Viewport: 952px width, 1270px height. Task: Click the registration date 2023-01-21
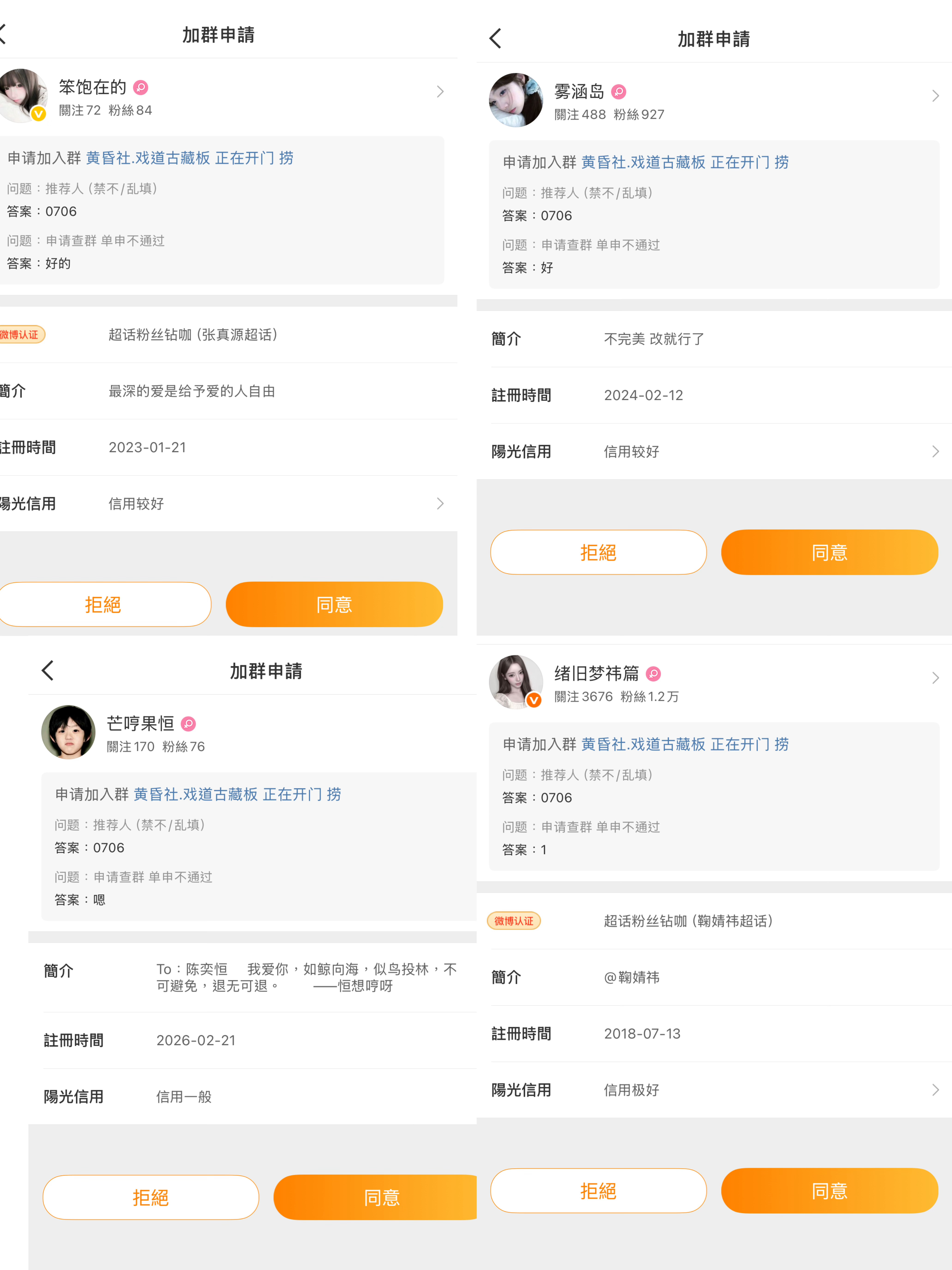click(x=147, y=447)
